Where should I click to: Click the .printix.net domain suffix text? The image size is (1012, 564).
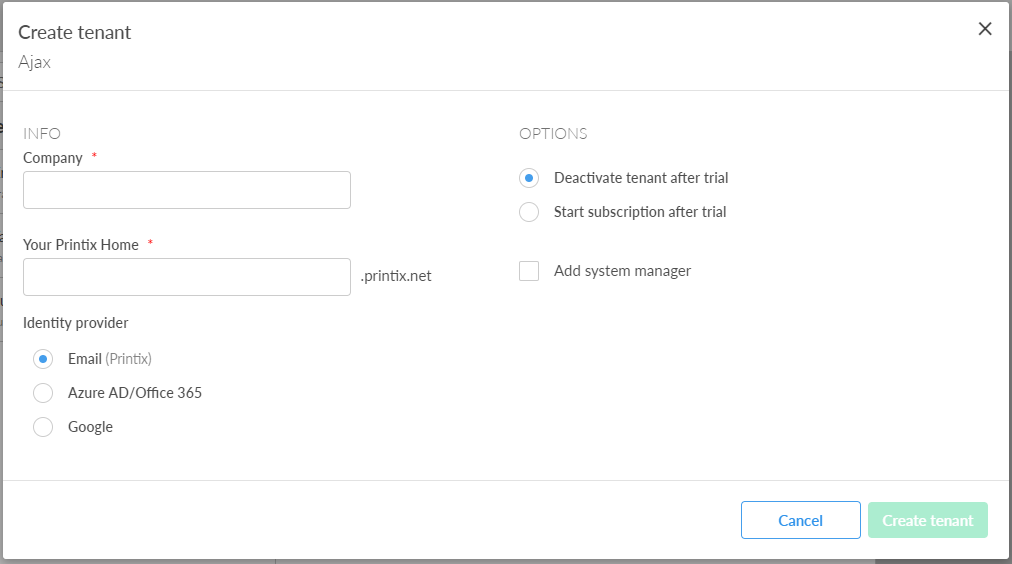pos(396,276)
